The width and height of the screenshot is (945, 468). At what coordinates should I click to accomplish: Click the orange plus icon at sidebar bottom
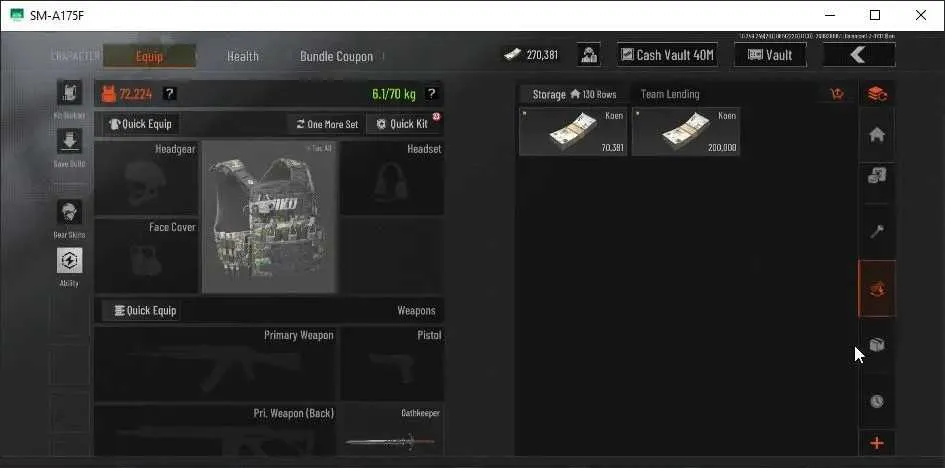coord(877,443)
